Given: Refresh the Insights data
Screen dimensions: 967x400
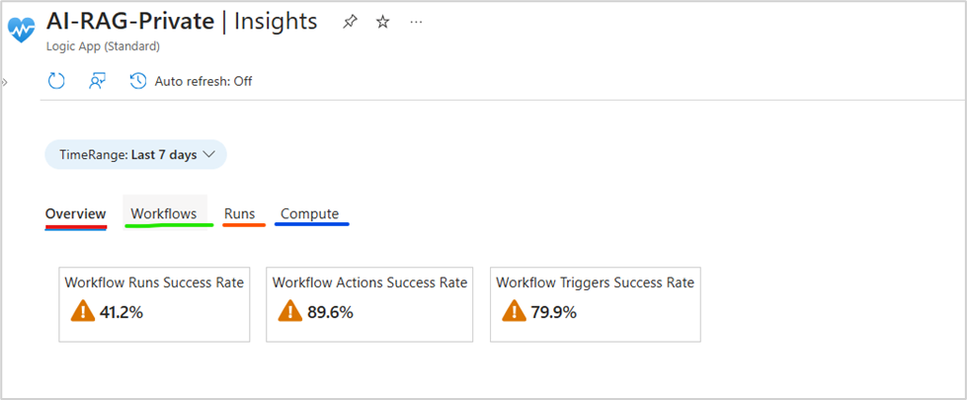Looking at the screenshot, I should [x=57, y=81].
